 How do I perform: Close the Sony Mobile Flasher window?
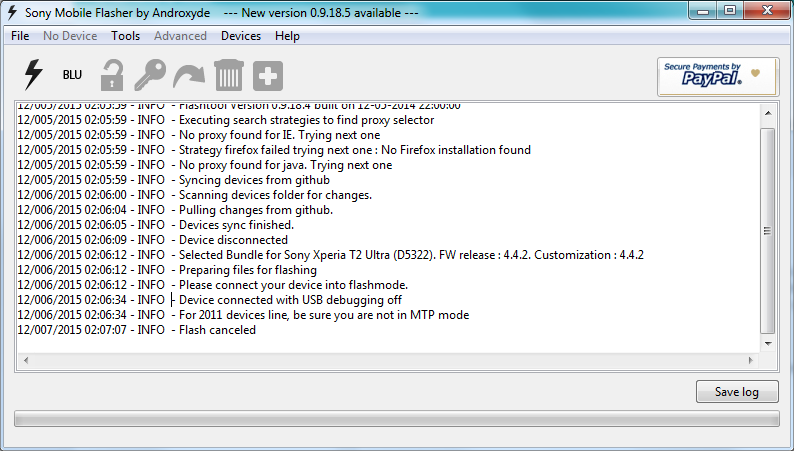pos(767,11)
